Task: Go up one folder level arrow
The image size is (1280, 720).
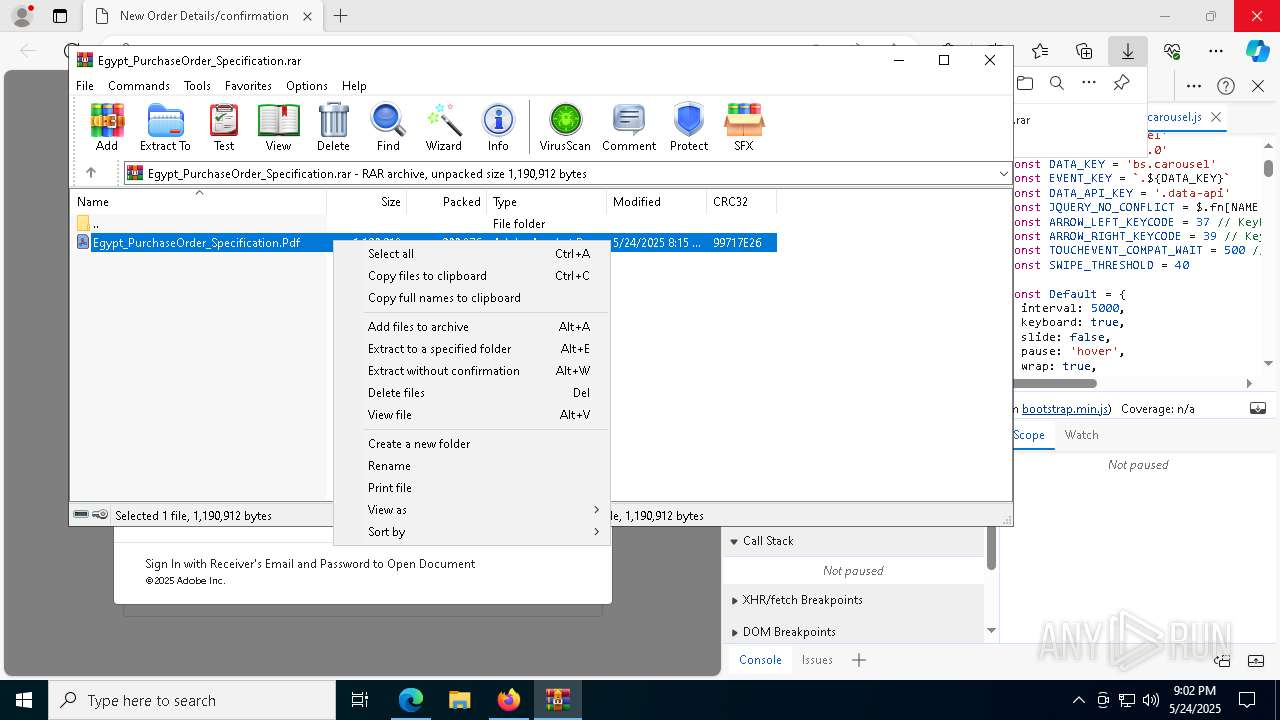Action: 91,173
